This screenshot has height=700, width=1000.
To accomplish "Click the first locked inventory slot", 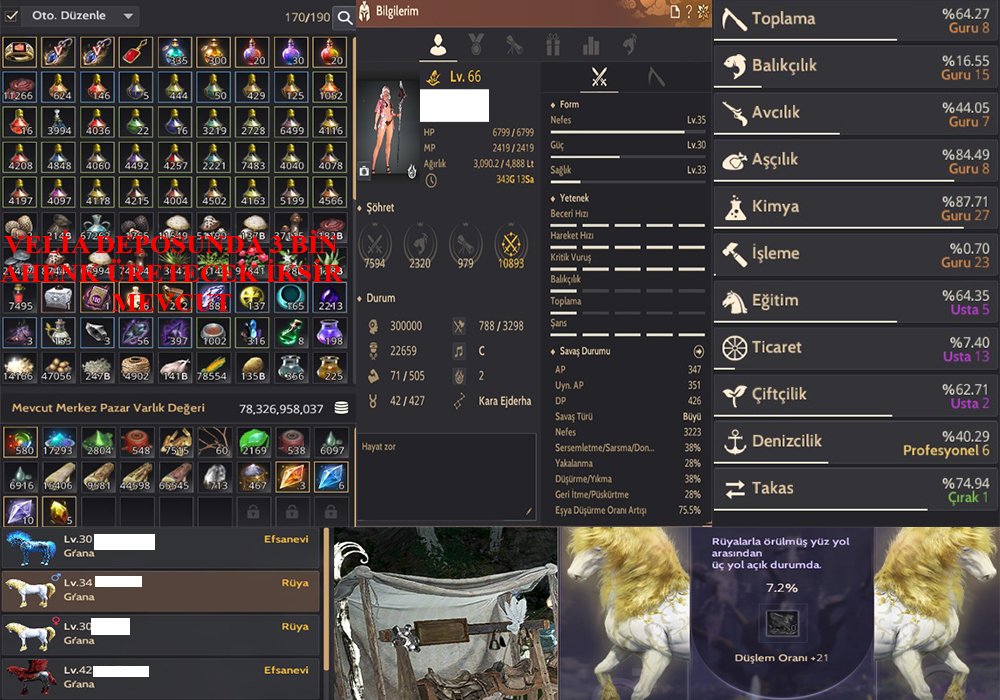I will point(253,511).
